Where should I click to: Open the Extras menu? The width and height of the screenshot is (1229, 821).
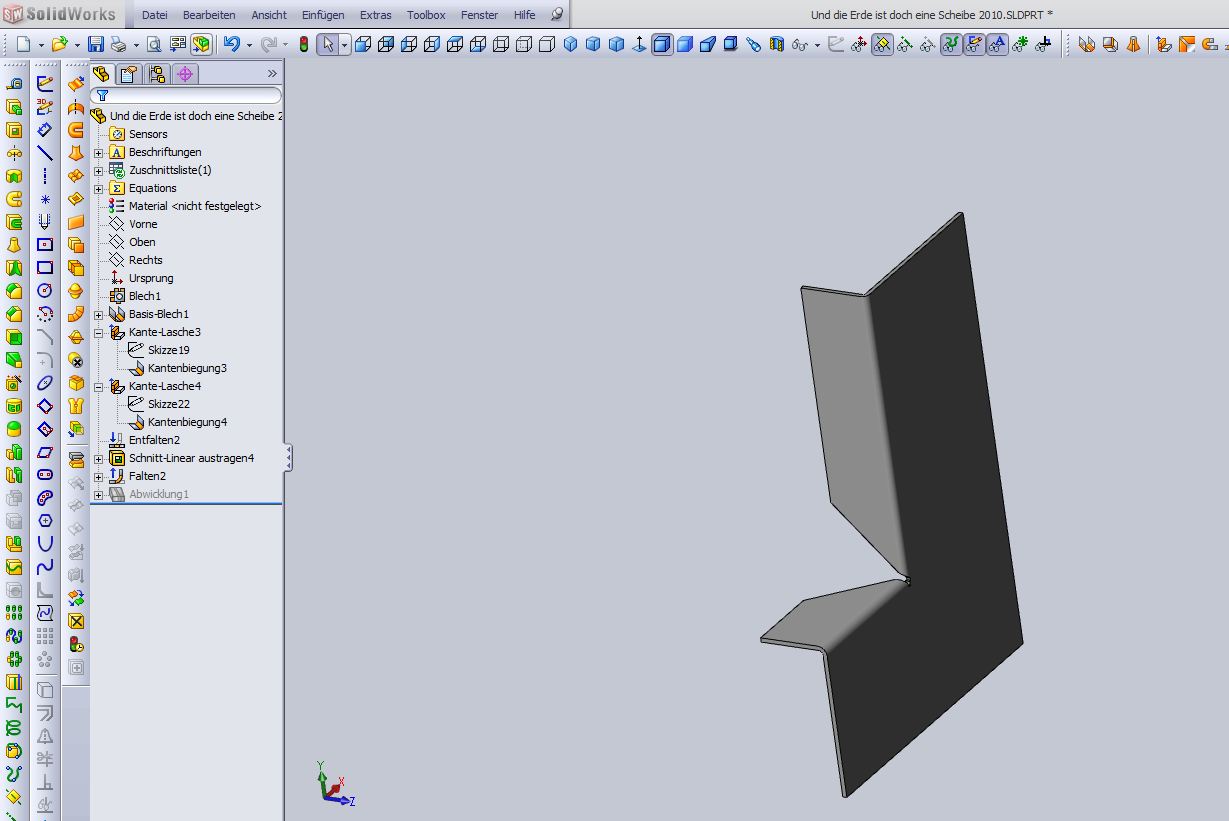[376, 15]
